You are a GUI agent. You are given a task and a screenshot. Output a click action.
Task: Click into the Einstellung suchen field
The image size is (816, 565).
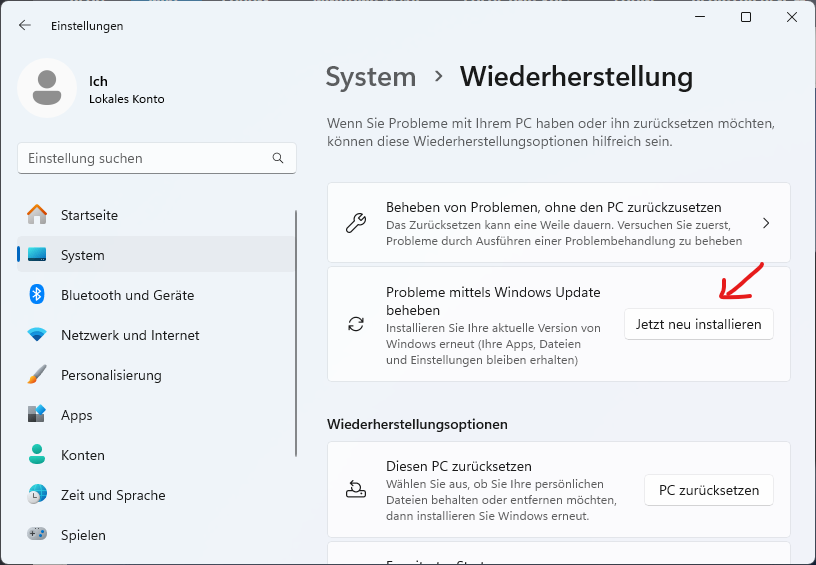145,158
